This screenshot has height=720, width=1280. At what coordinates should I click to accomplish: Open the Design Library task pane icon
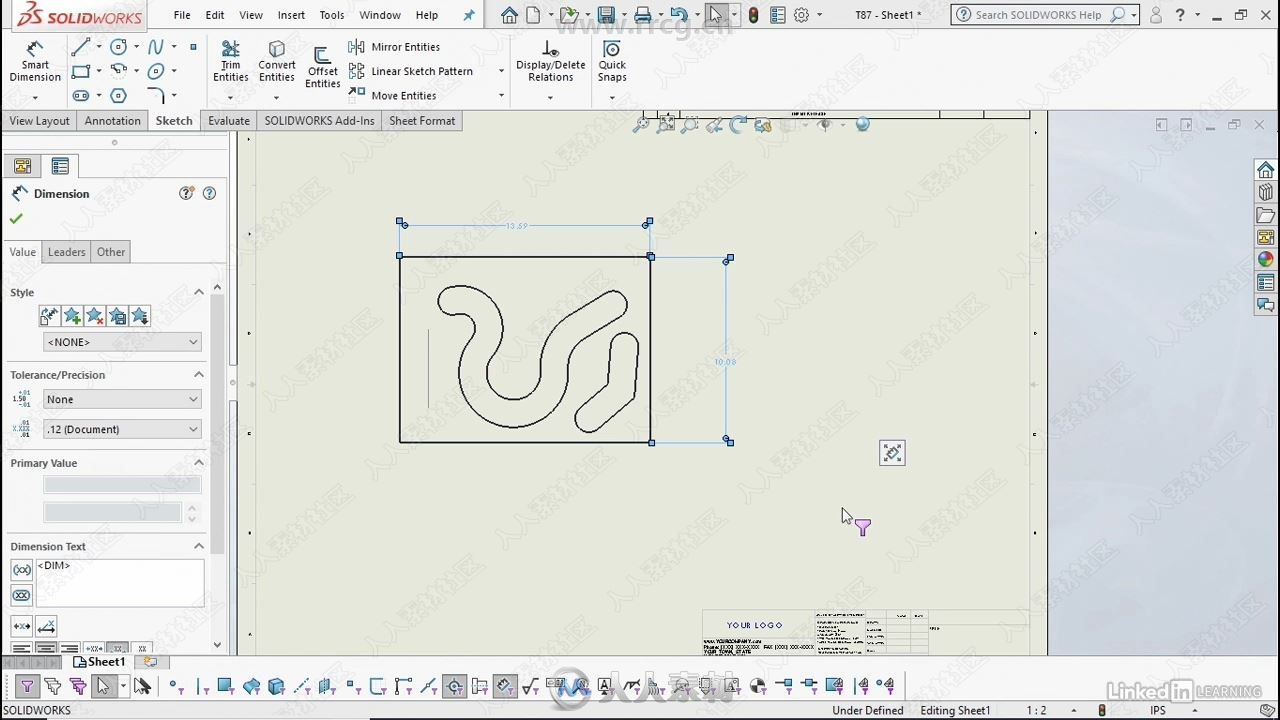[x=1266, y=192]
